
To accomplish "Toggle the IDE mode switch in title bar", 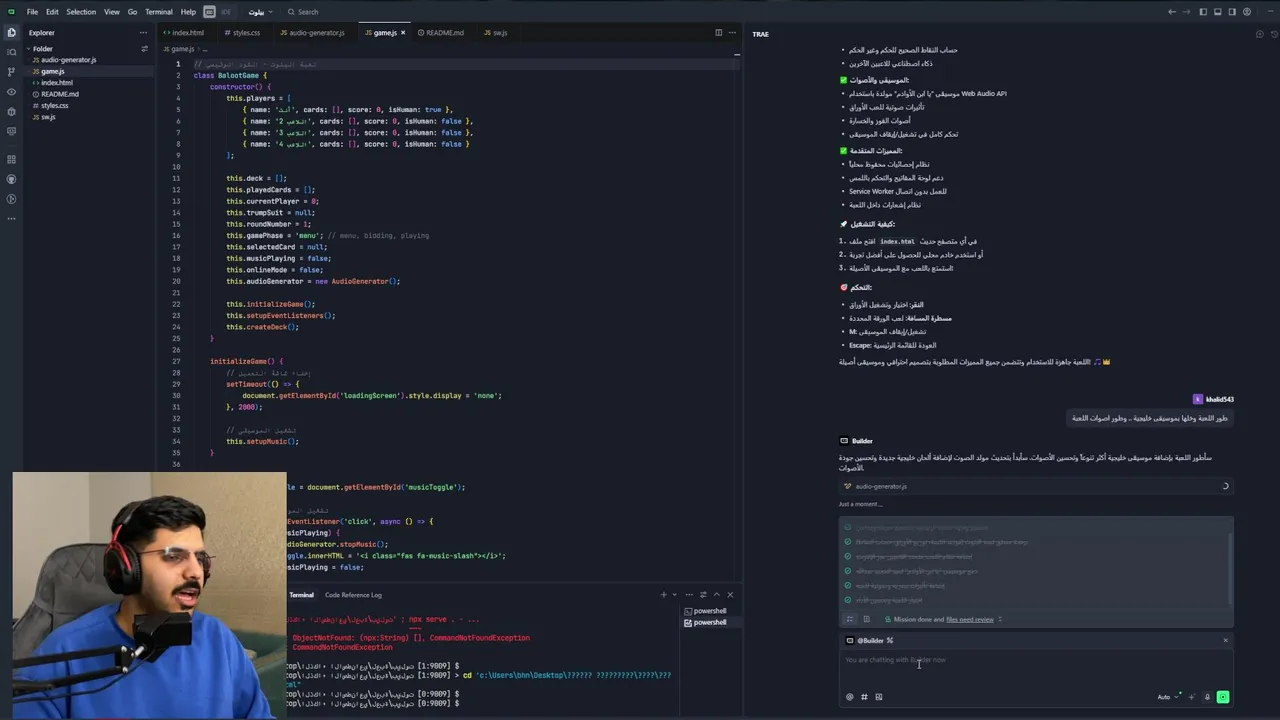I will pyautogui.click(x=216, y=12).
